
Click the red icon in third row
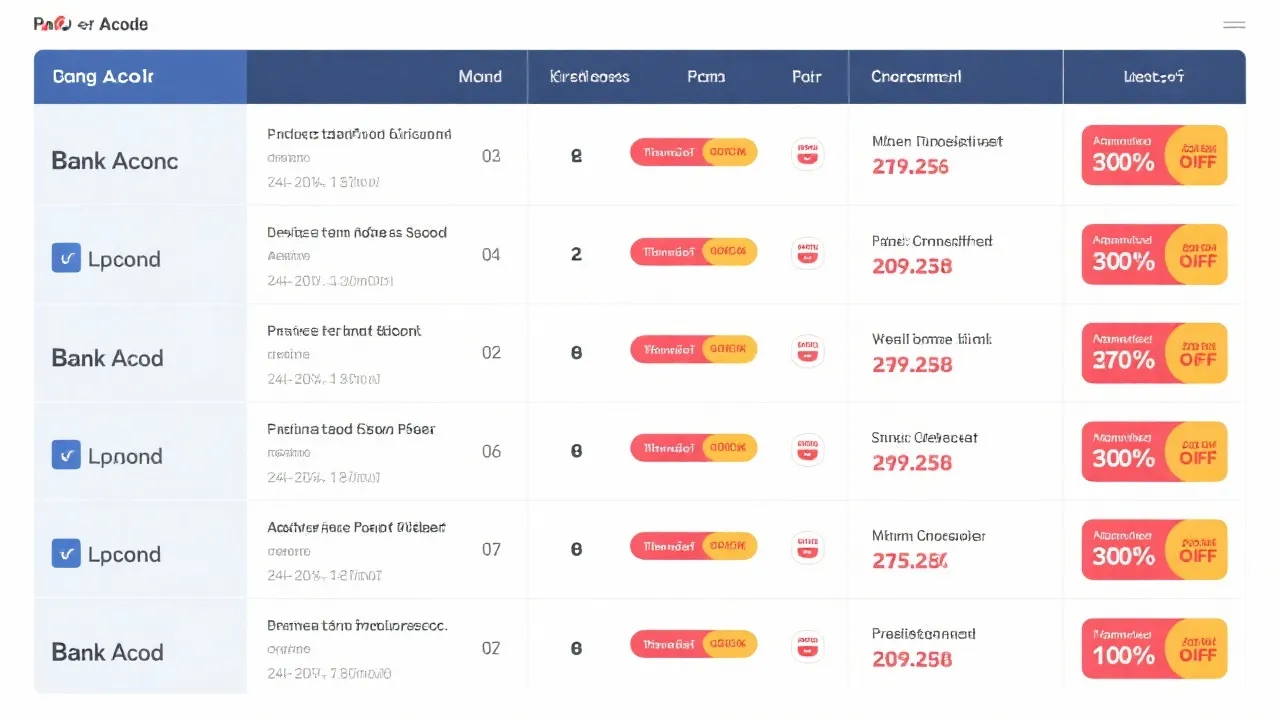tap(807, 351)
